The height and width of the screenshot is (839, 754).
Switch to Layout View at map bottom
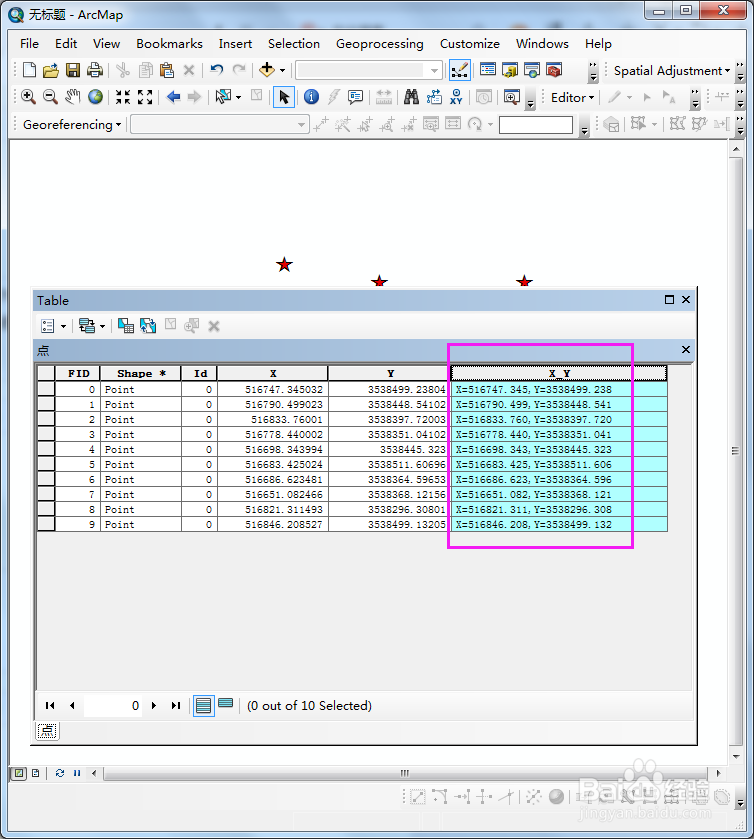(36, 773)
